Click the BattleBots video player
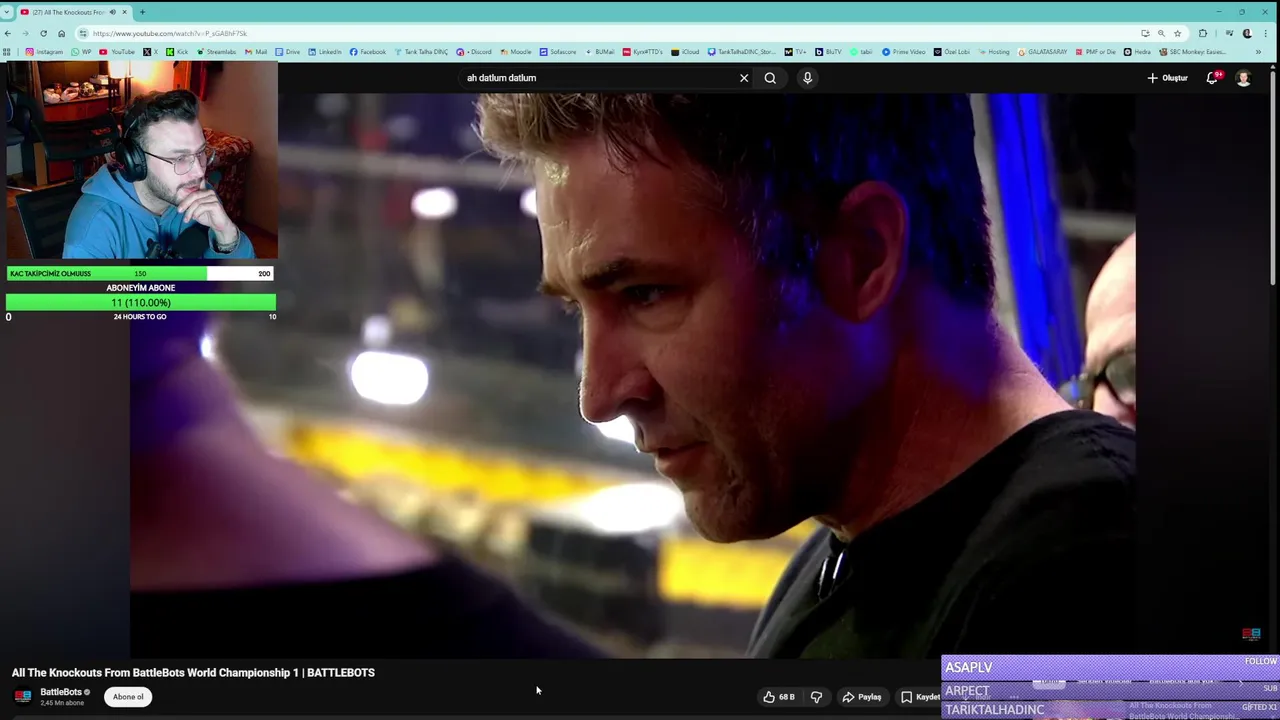1280x720 pixels. coord(632,376)
